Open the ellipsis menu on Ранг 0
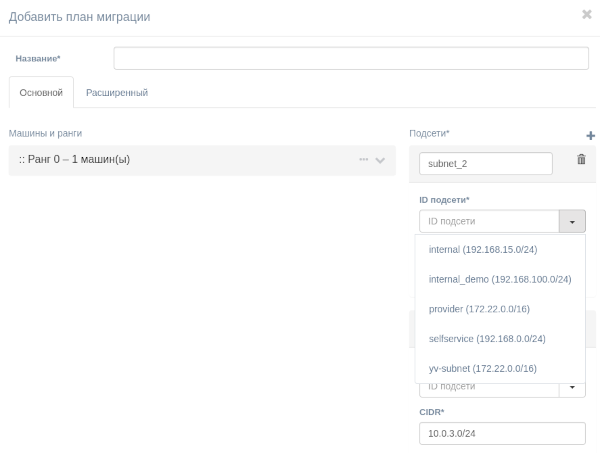600x453 pixels. (x=363, y=160)
